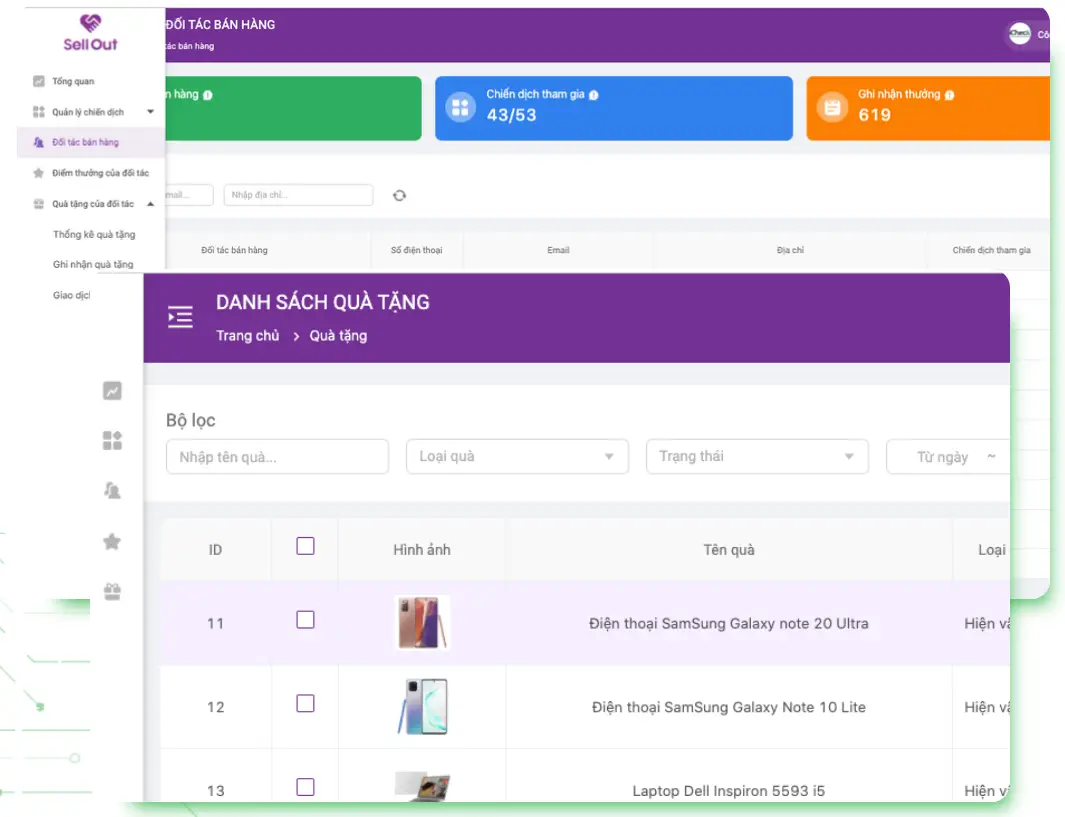Open the chart overview icon in collapsed sidebar
Screen dimensions: 1065x817
click(112, 391)
